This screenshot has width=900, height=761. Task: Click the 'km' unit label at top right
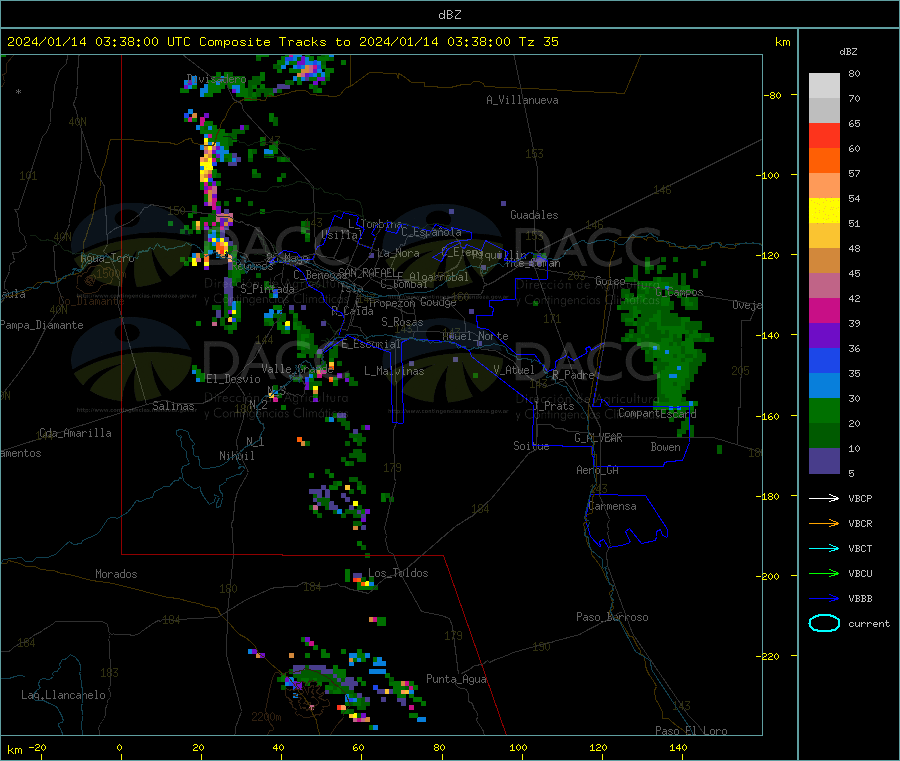[x=783, y=42]
